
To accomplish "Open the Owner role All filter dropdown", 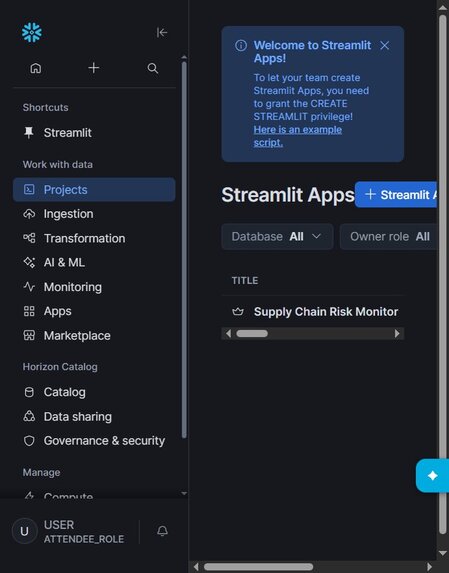I will pos(389,237).
